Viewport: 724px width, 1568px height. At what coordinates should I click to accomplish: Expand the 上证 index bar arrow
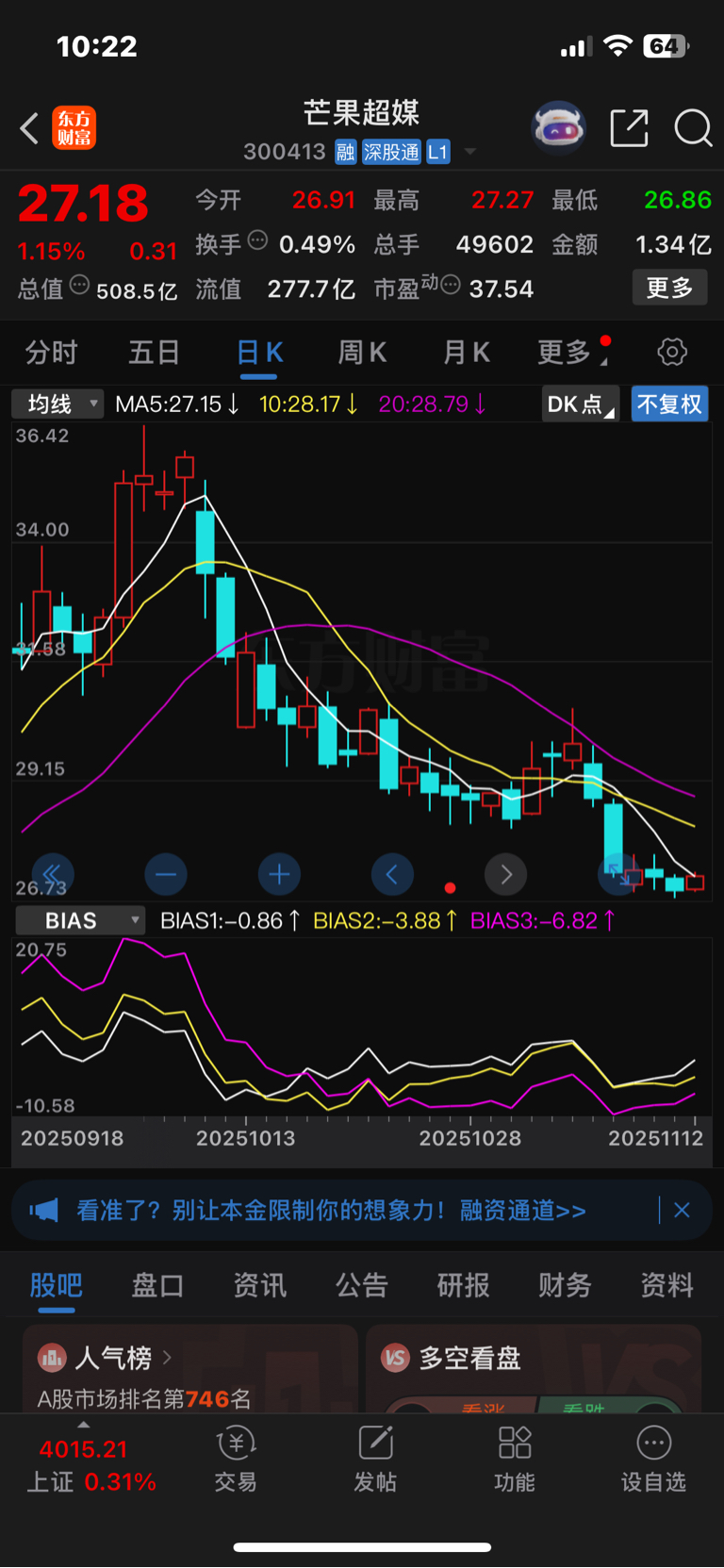[83, 1425]
